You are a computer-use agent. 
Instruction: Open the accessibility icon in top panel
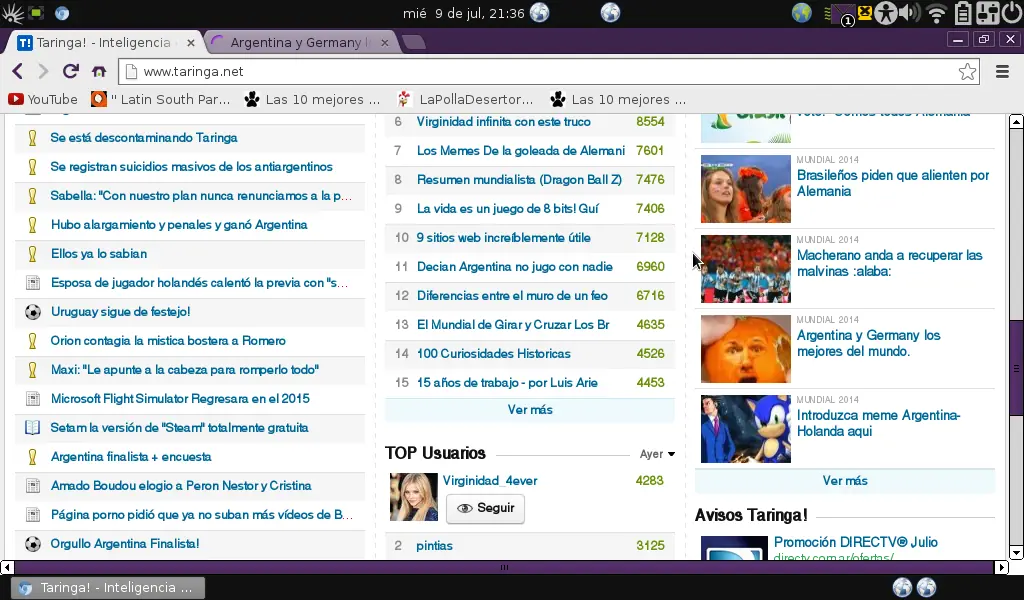pos(886,13)
